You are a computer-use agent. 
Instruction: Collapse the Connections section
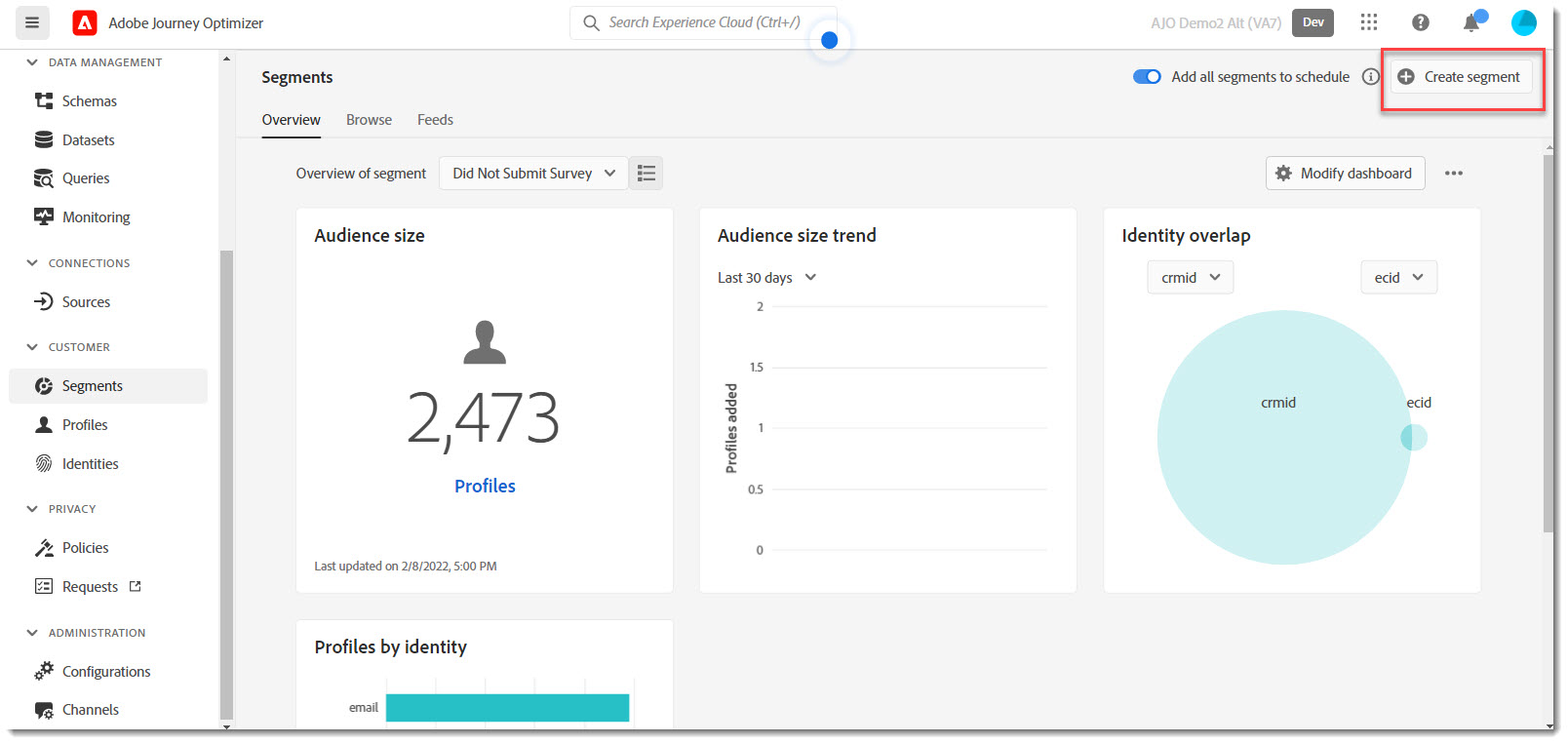[x=32, y=263]
